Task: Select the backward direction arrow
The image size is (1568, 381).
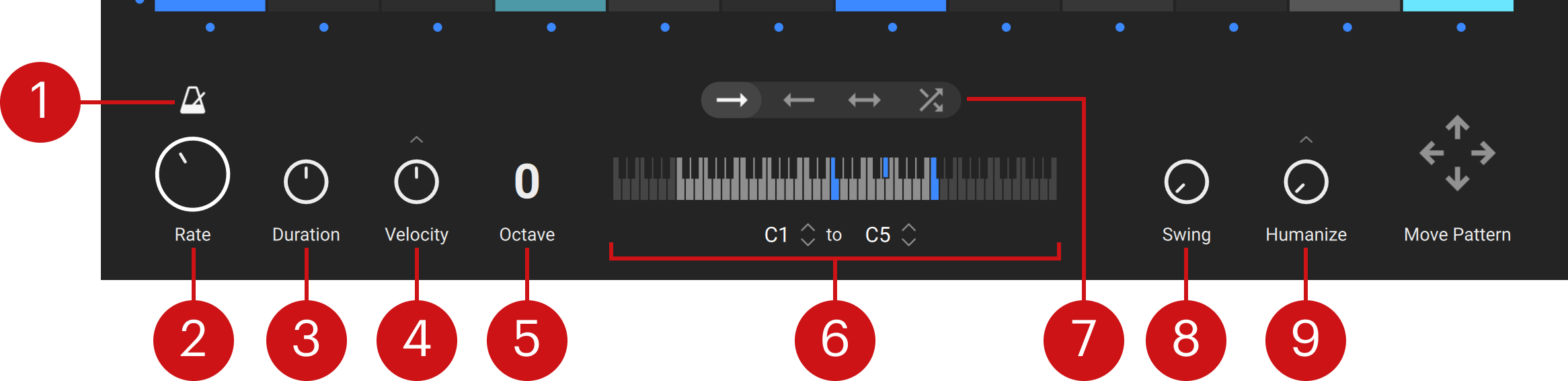Action: click(x=798, y=100)
